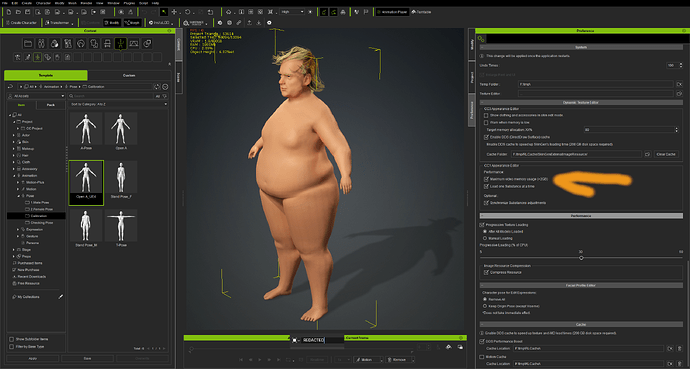Click the browse folder icon next to Cache Folder
Viewport: 690px width, 369px height.
pos(647,154)
